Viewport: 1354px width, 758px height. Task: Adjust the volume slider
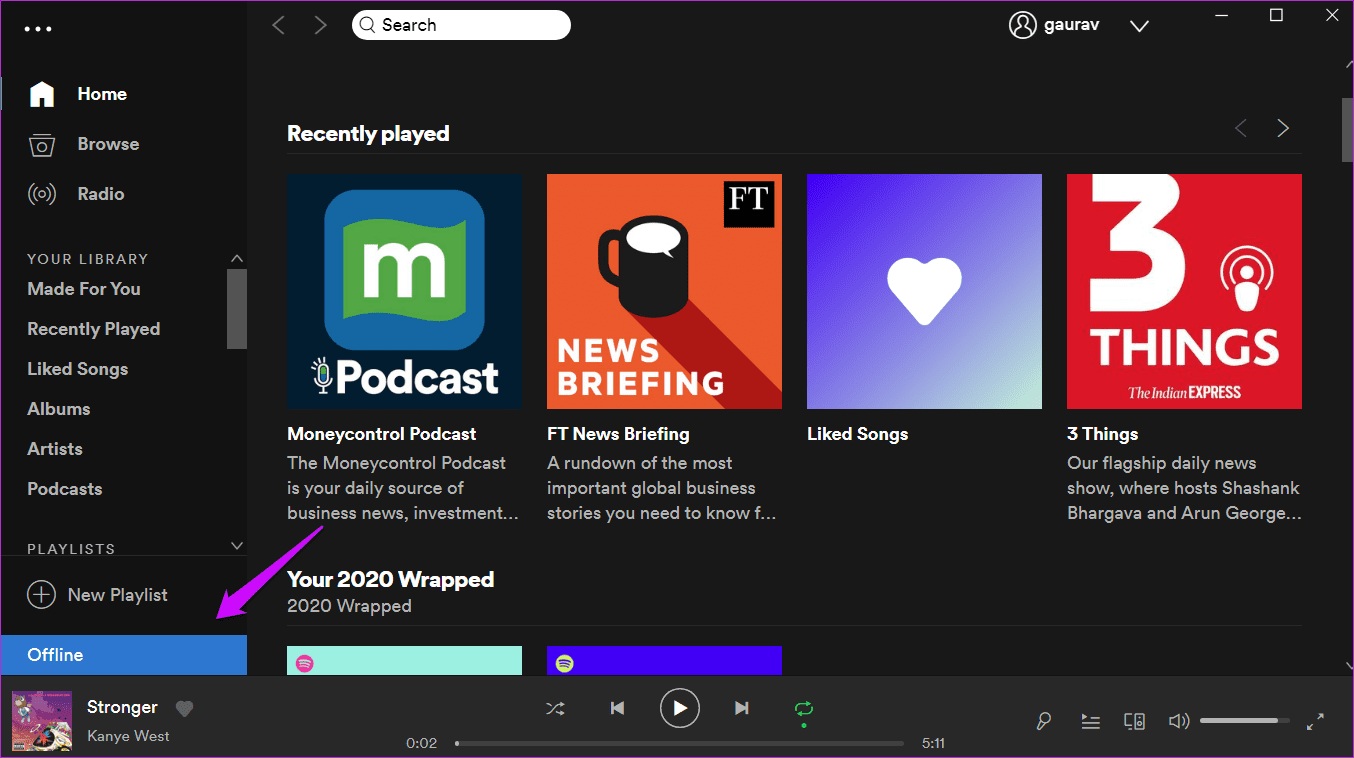point(1245,721)
